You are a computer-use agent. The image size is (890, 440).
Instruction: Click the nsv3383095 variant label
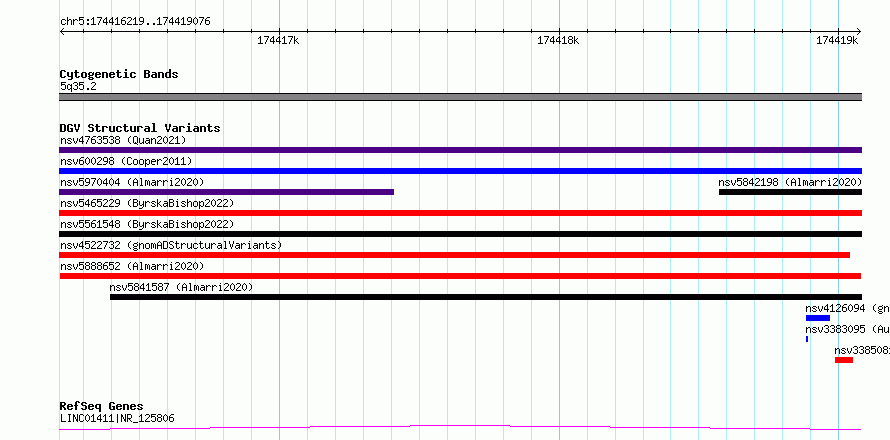[847, 329]
